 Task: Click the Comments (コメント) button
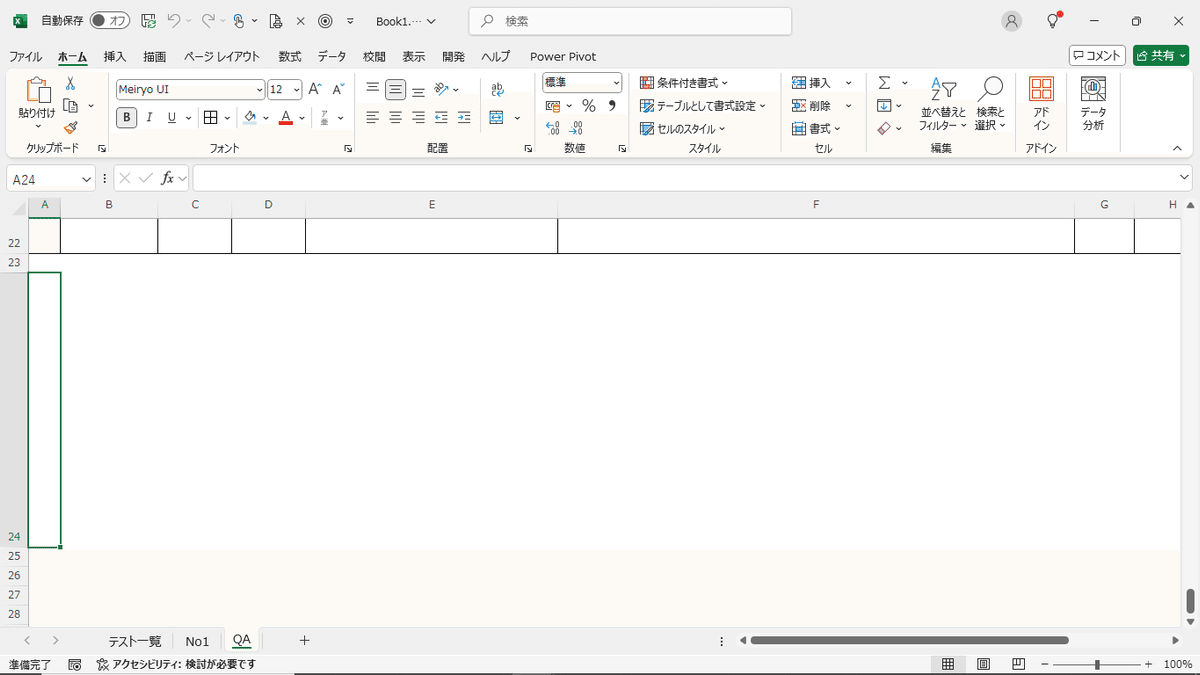click(1097, 56)
